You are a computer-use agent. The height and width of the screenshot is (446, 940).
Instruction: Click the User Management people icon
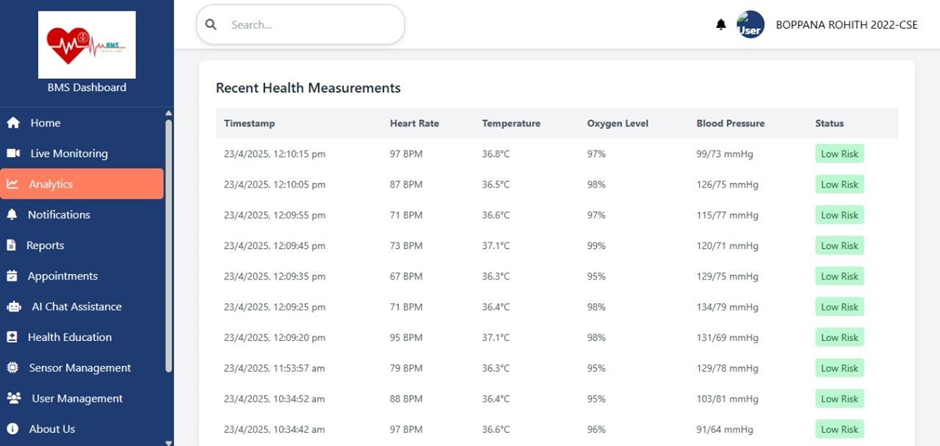tap(14, 398)
